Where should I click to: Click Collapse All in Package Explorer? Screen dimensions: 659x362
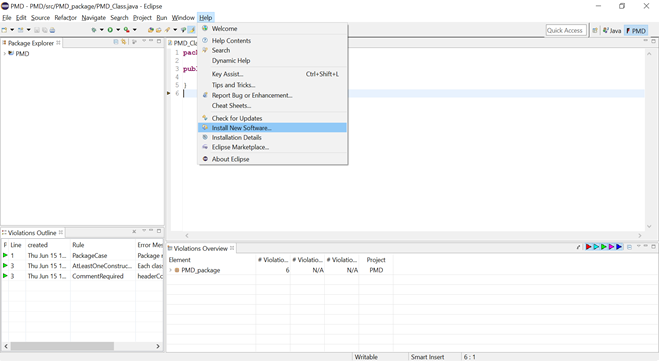116,42
